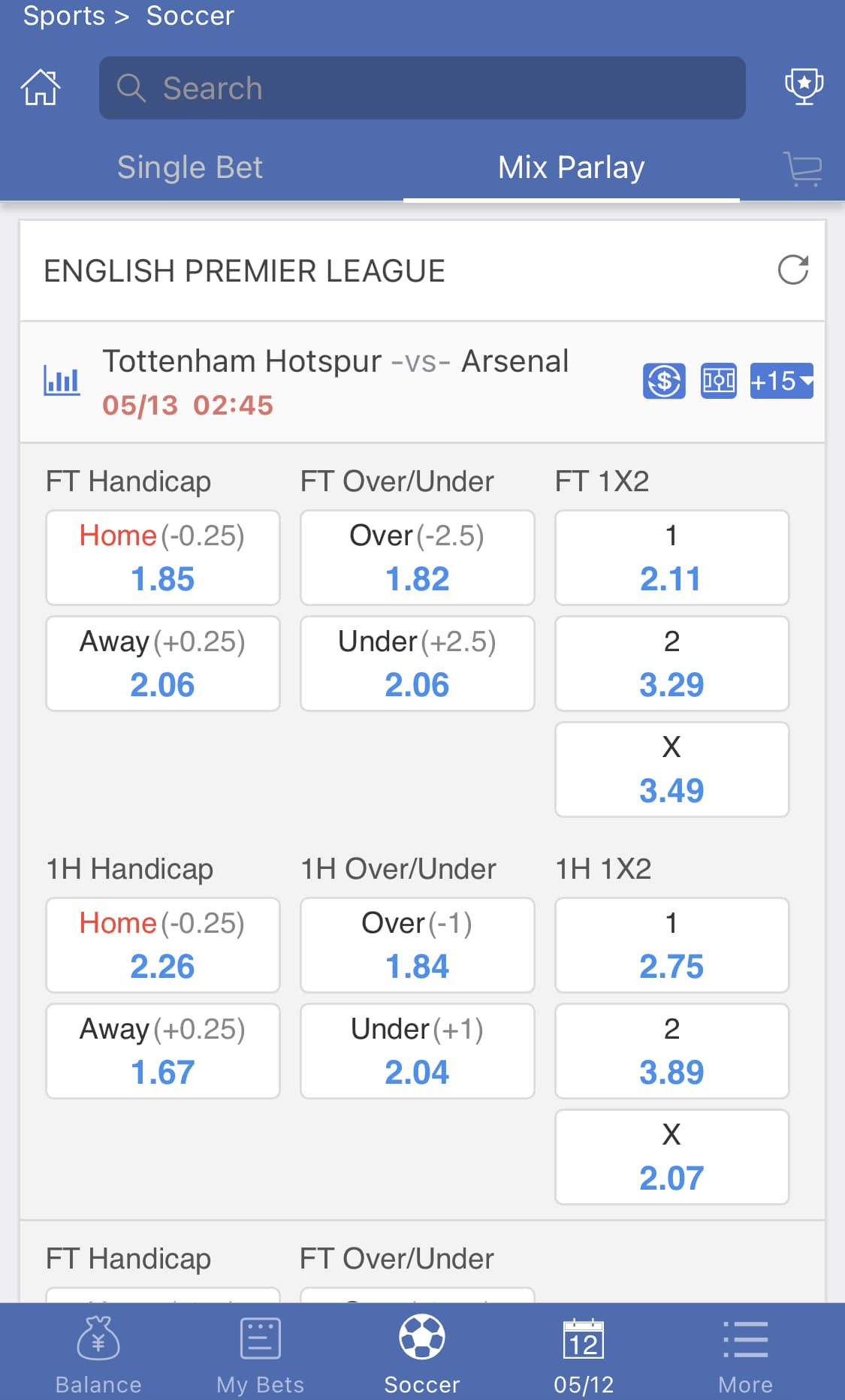Open the trophy rewards icon
Viewport: 845px width, 1400px height.
point(804,87)
